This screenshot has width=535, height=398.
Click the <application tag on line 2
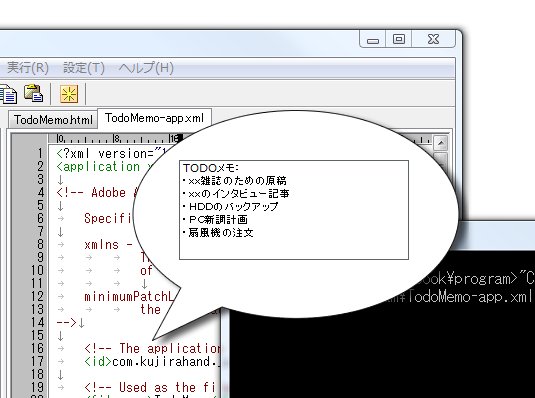[98, 167]
